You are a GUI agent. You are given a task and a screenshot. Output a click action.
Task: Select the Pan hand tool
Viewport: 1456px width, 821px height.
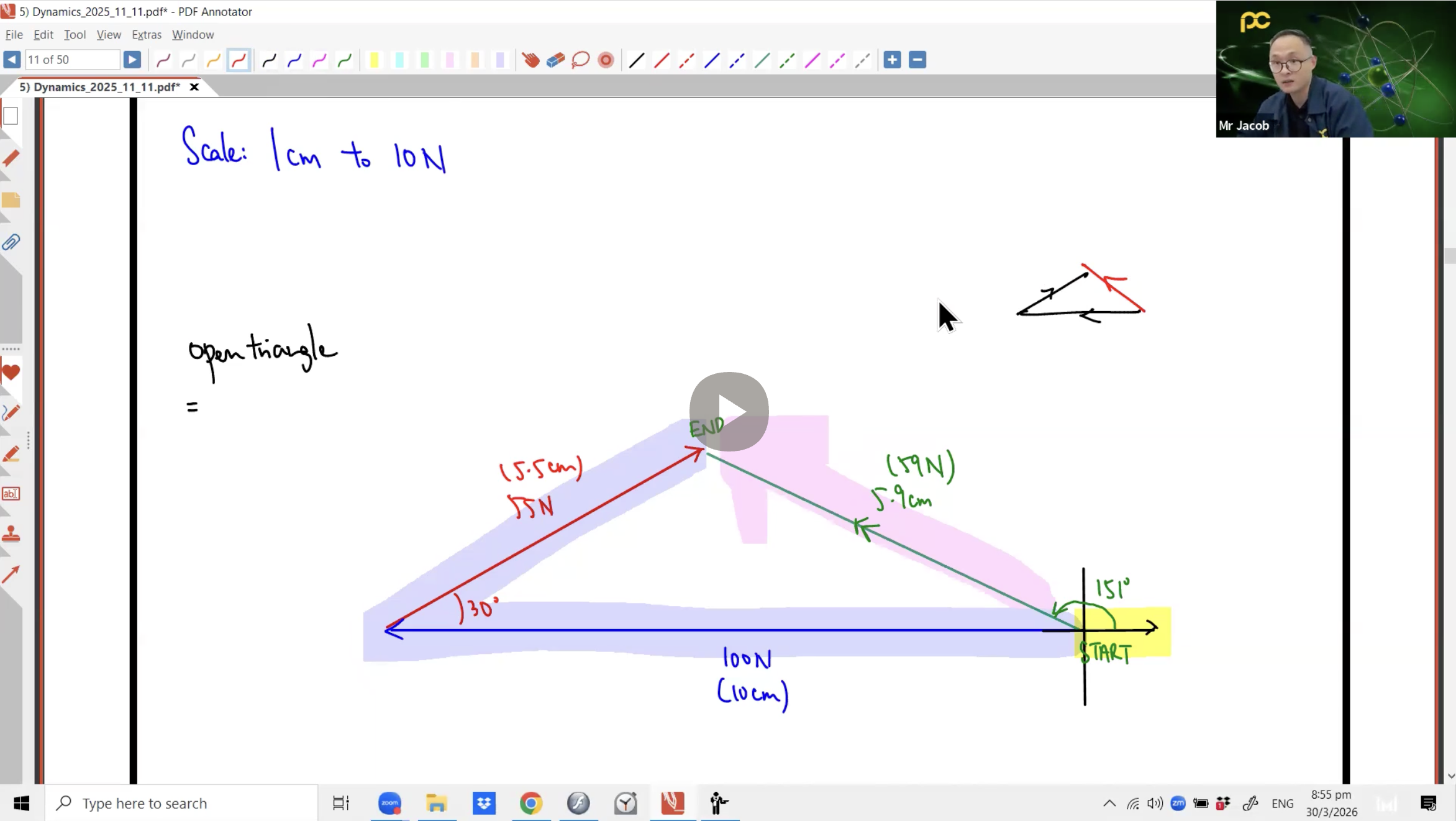530,60
